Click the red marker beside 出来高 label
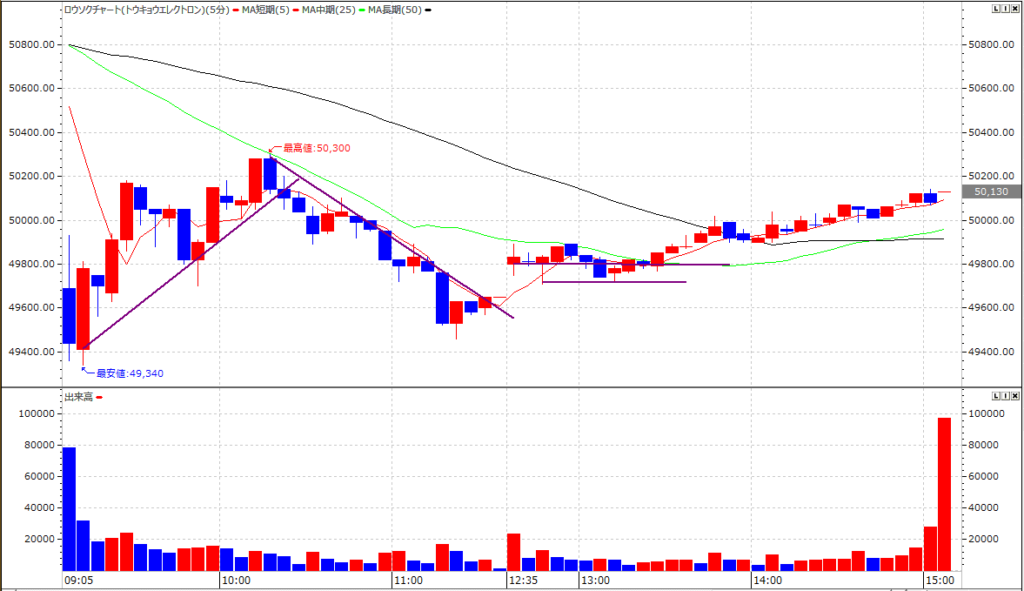1024x591 pixels. 99,397
